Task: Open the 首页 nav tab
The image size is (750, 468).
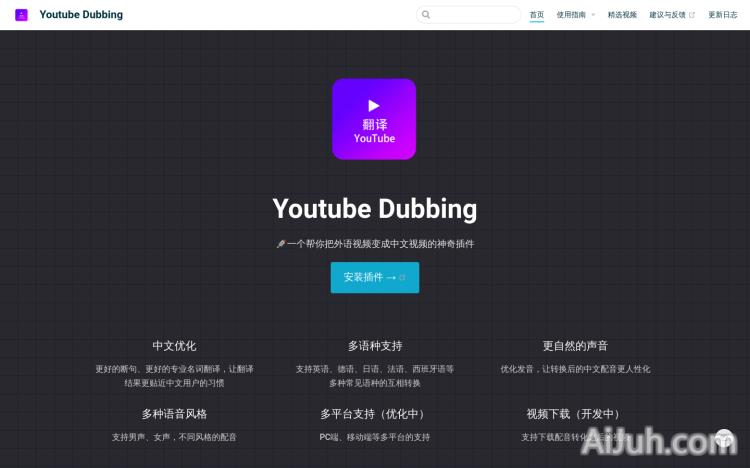Action: pos(537,15)
